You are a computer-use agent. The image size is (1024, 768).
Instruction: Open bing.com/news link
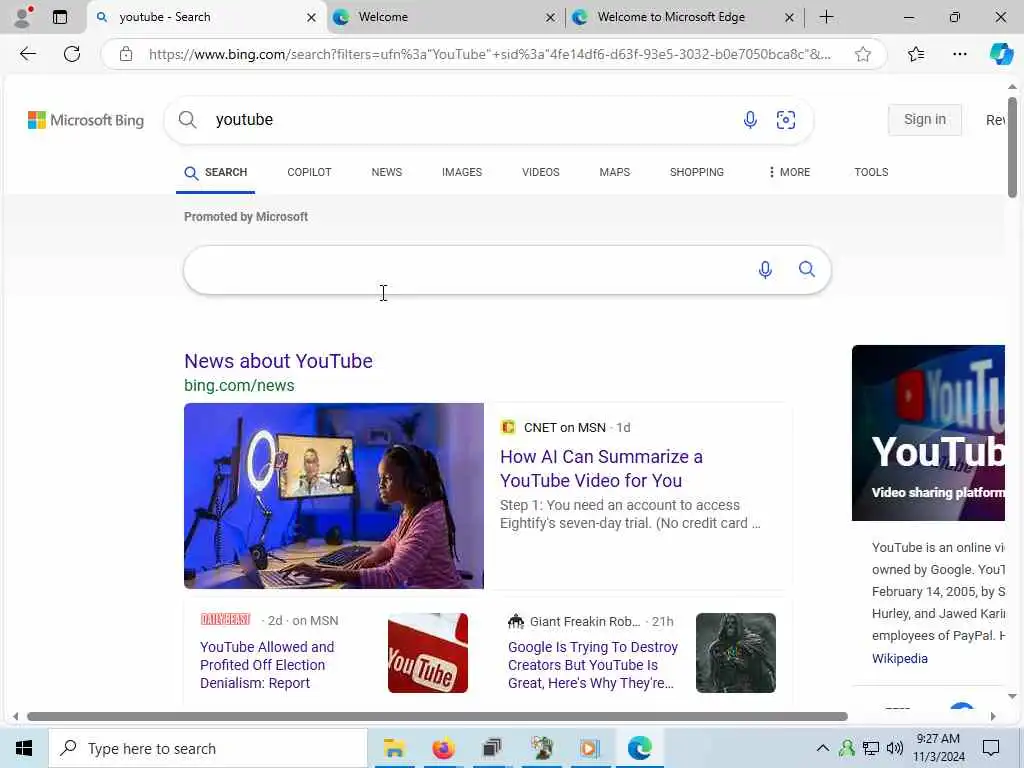(x=239, y=385)
